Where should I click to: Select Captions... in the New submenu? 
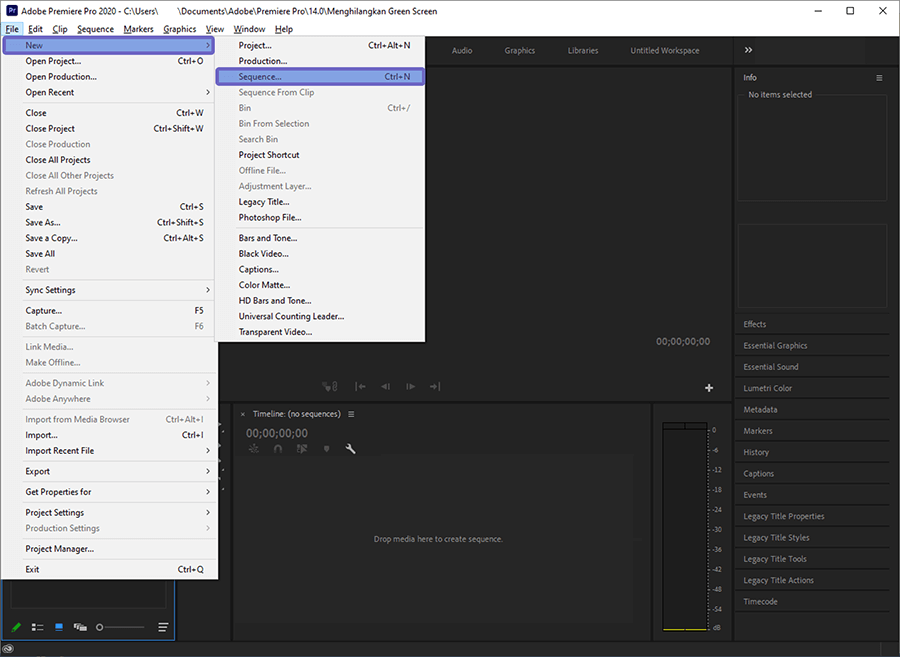click(320, 269)
